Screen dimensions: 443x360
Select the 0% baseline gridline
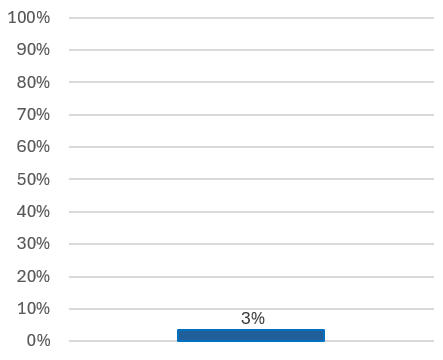click(x=251, y=341)
